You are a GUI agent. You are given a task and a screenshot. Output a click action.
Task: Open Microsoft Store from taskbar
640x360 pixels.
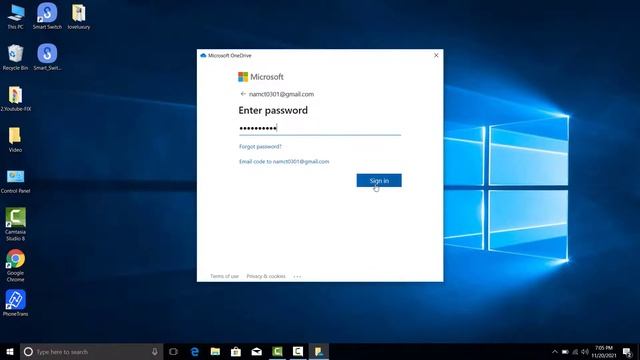coord(236,351)
